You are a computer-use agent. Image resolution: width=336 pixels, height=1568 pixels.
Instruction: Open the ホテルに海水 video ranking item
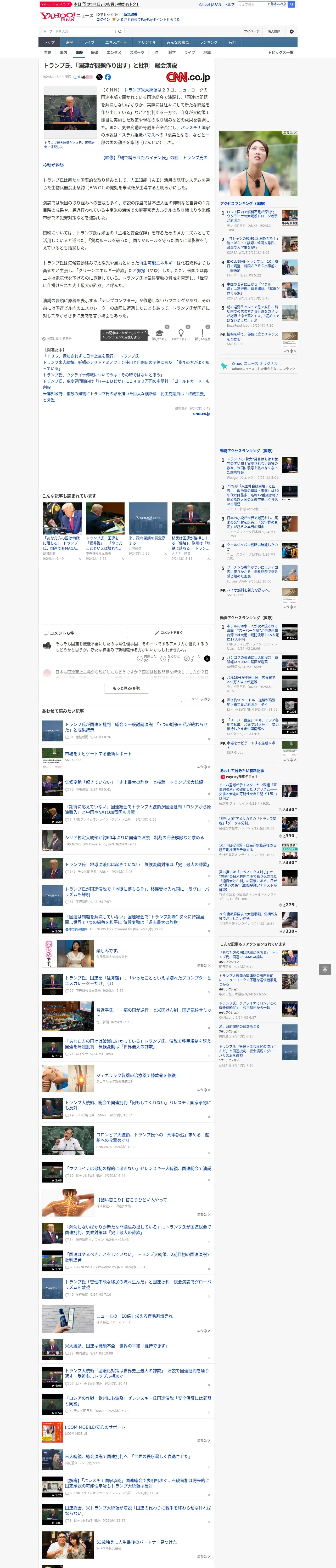[x=253, y=632]
